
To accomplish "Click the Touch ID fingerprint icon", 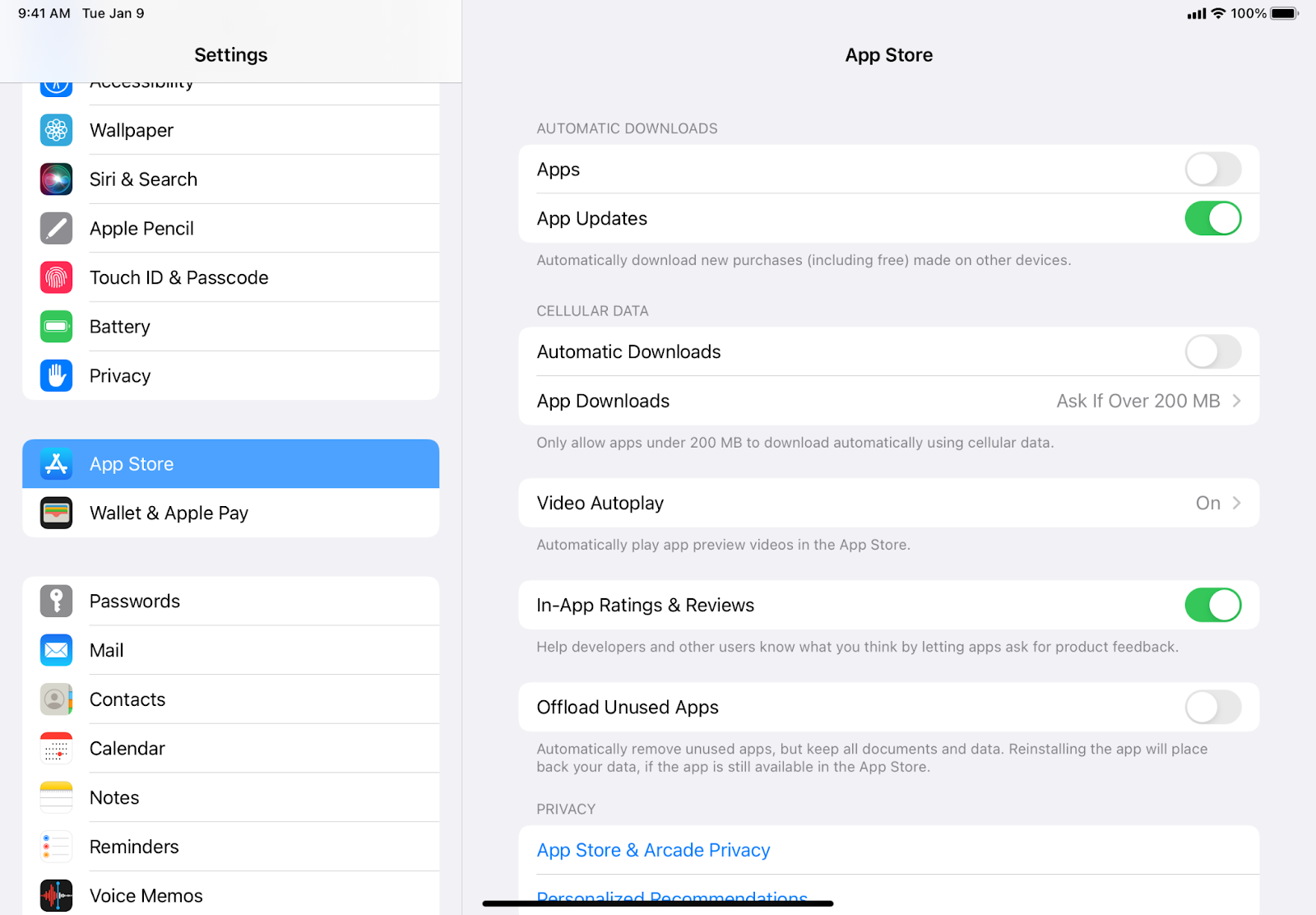I will pyautogui.click(x=56, y=277).
